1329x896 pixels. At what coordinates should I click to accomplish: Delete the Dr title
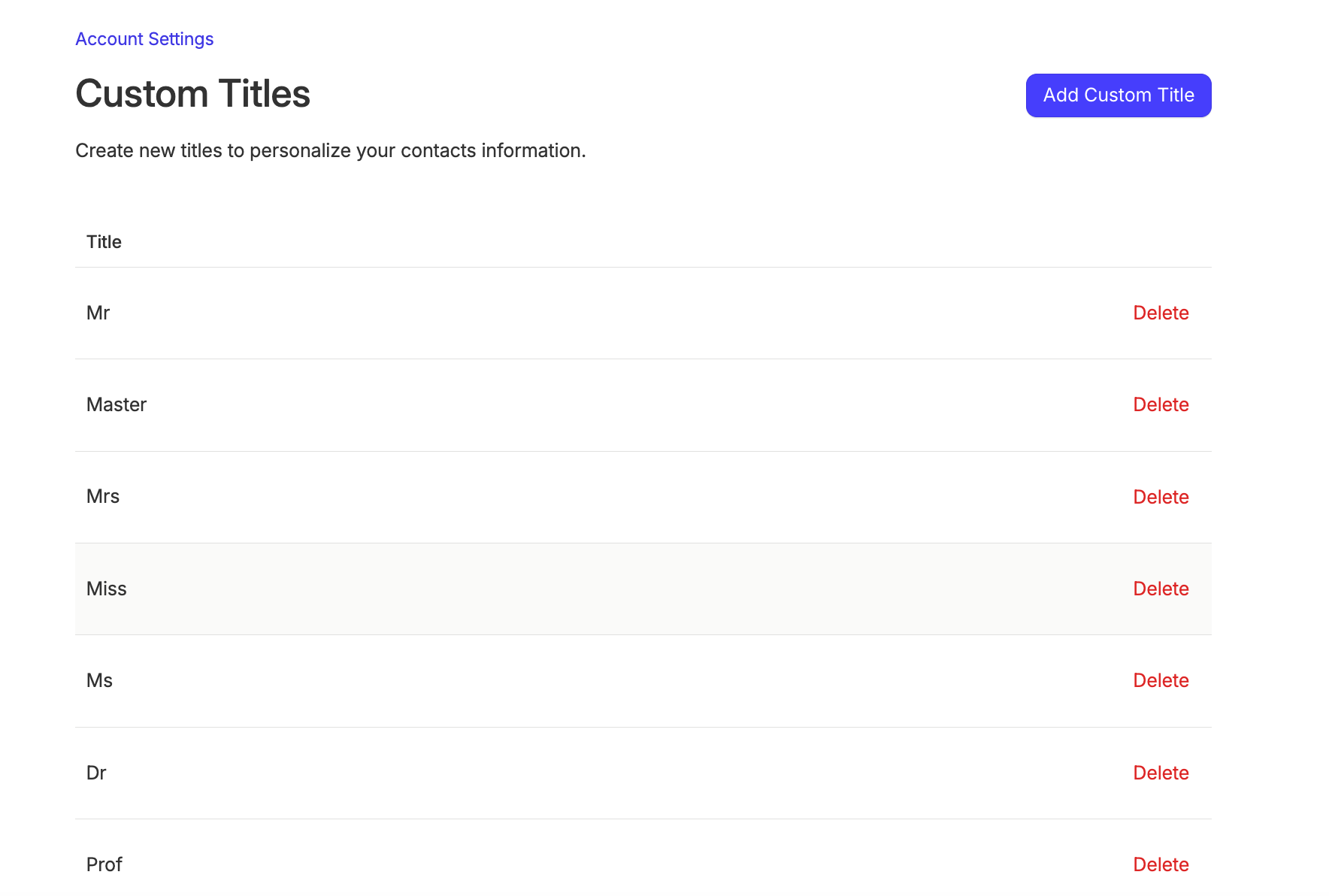pos(1161,772)
